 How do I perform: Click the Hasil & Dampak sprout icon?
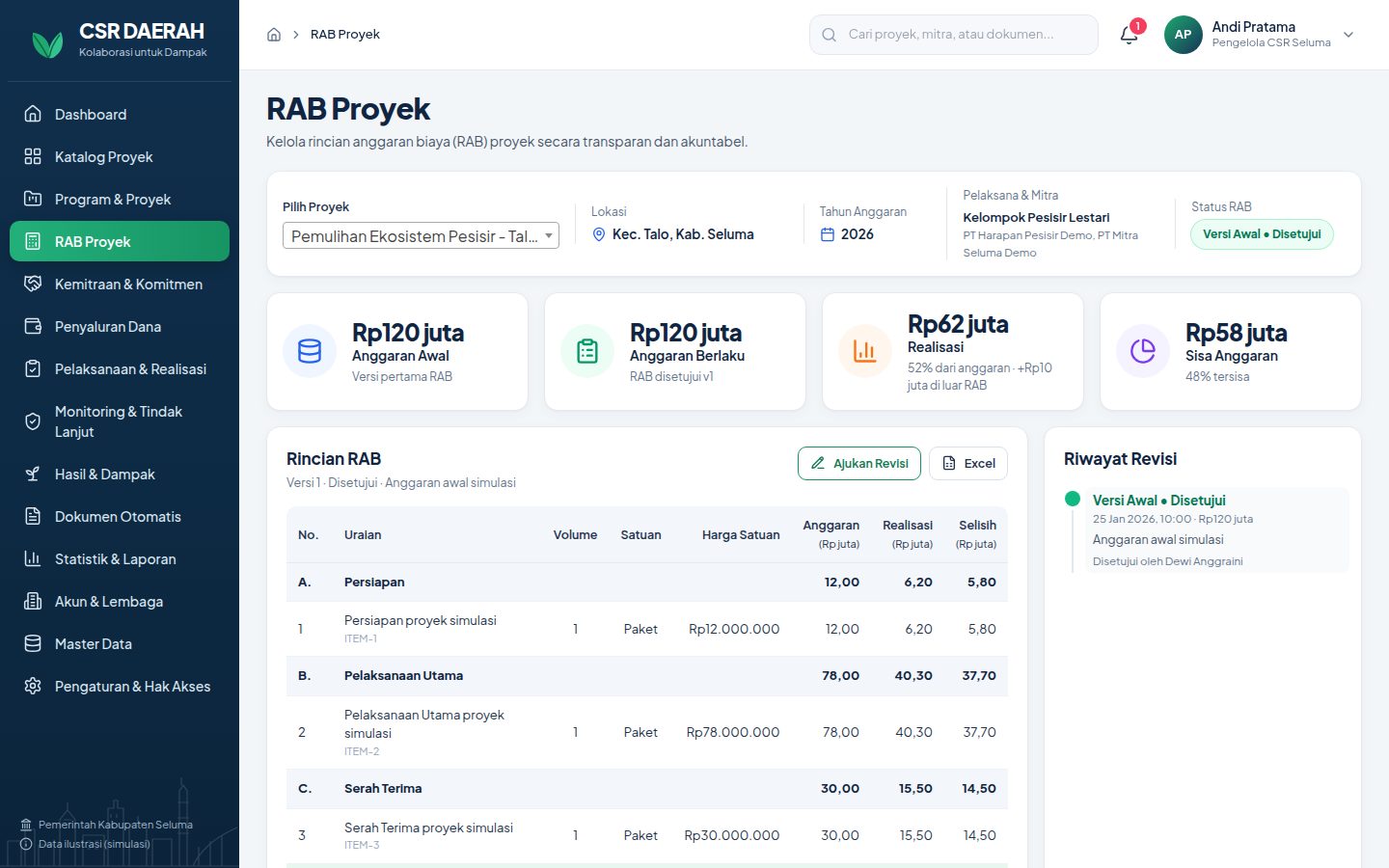33,474
